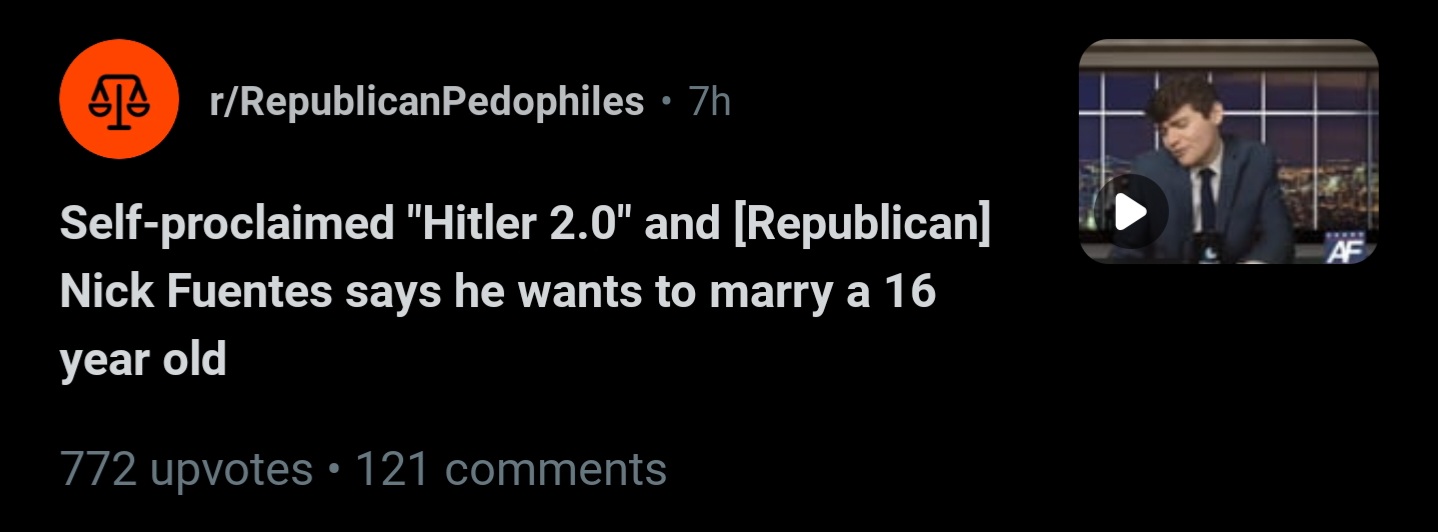
Task: Click the dot between upvotes and comments
Action: pos(334,469)
